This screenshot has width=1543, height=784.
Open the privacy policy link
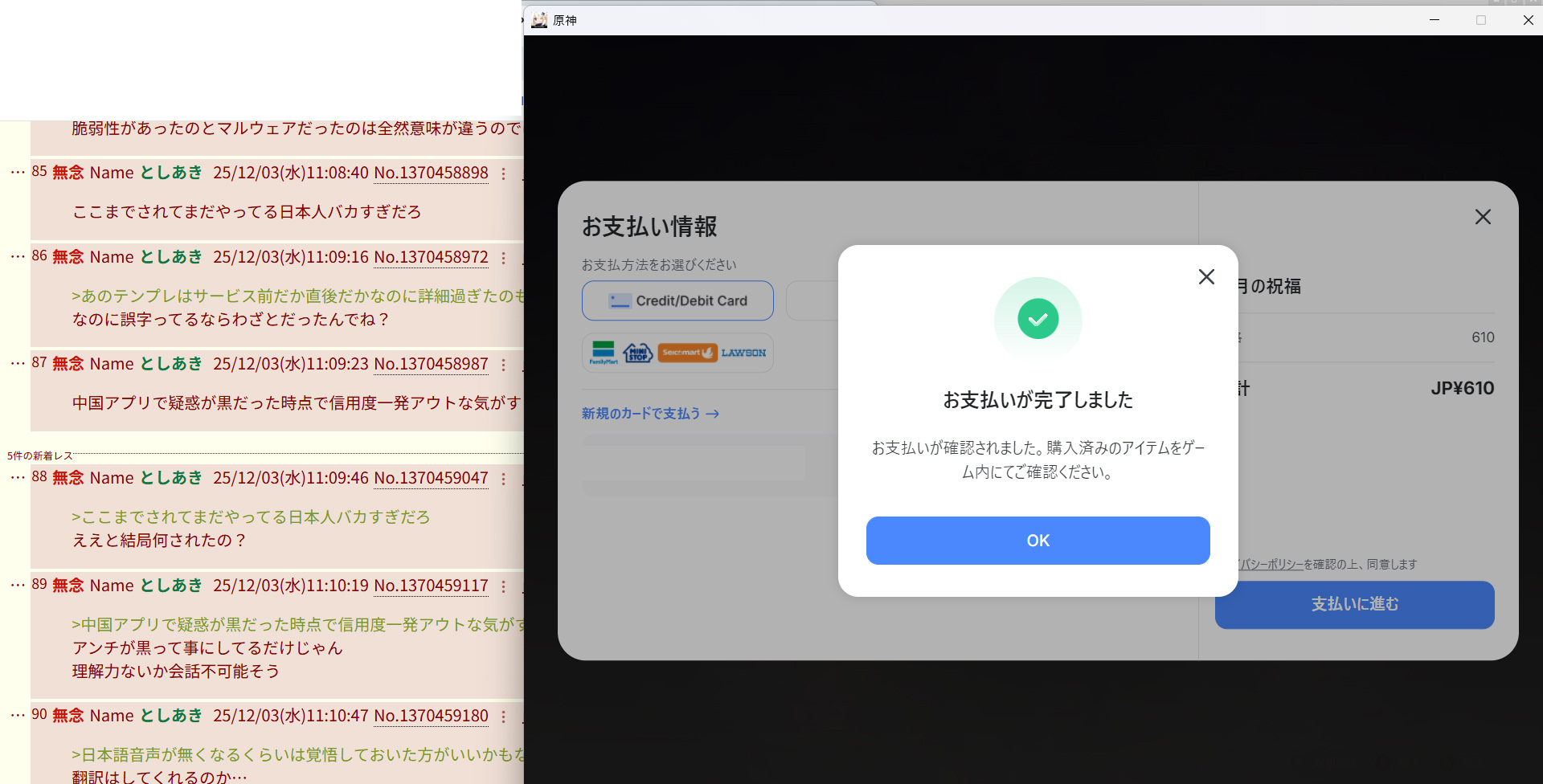click(x=1270, y=565)
